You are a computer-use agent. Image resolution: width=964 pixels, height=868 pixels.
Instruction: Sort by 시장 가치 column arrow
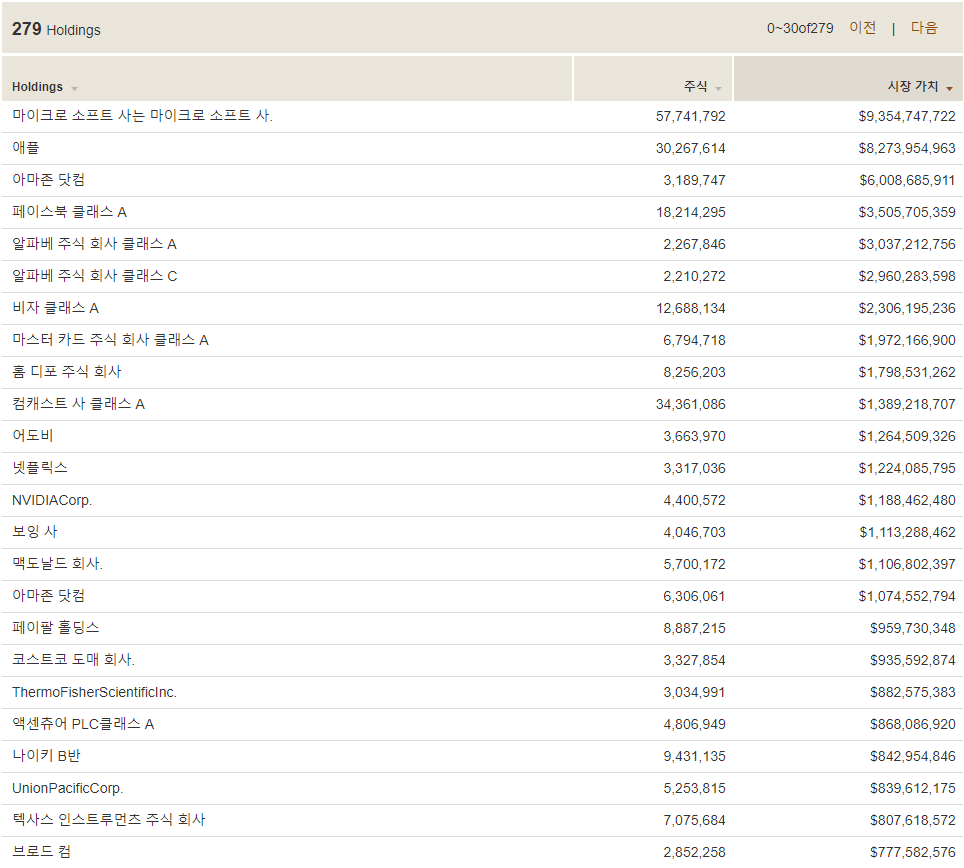pyautogui.click(x=949, y=89)
